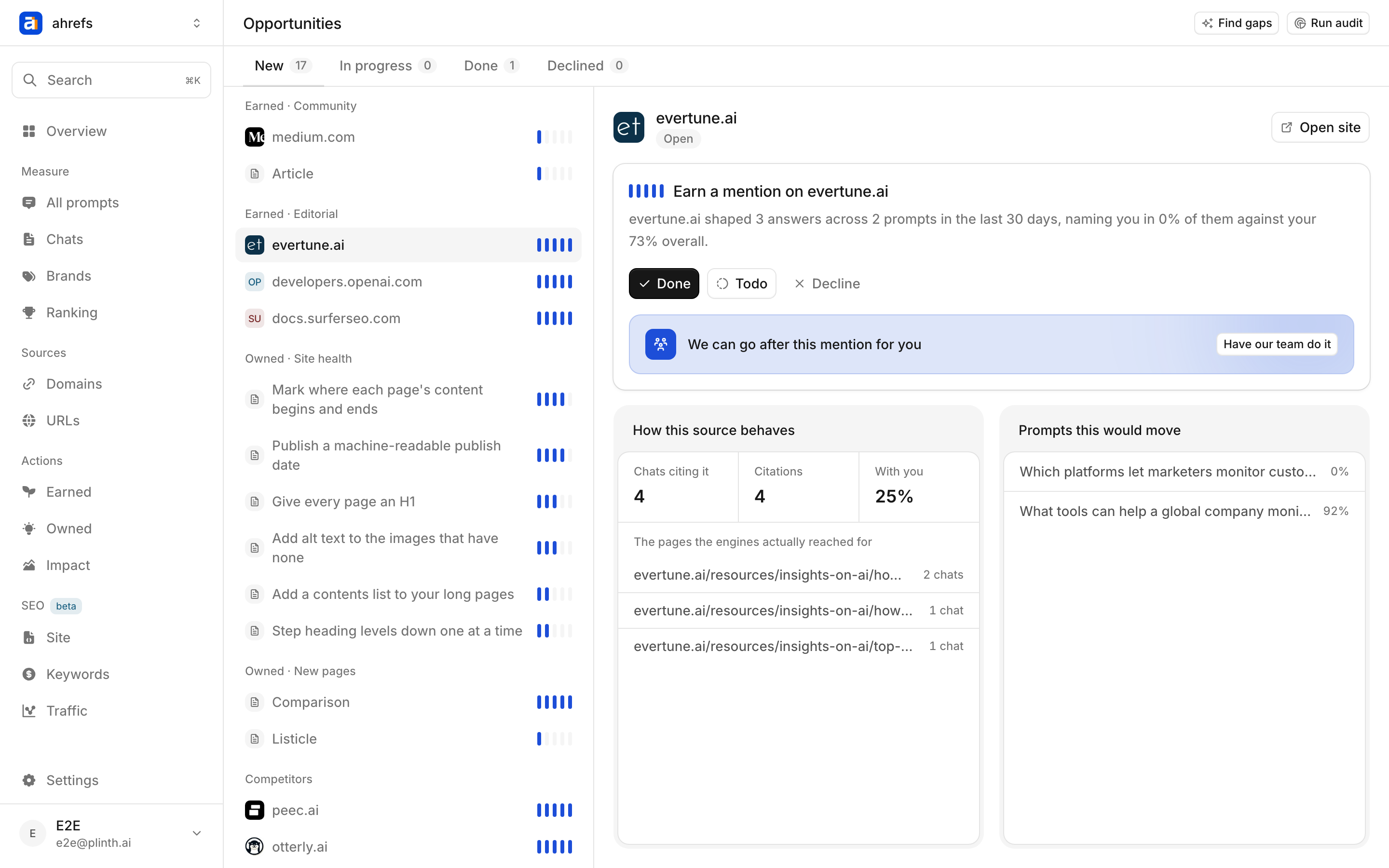Click the impact bars beside Earn a mention heading

tap(646, 191)
